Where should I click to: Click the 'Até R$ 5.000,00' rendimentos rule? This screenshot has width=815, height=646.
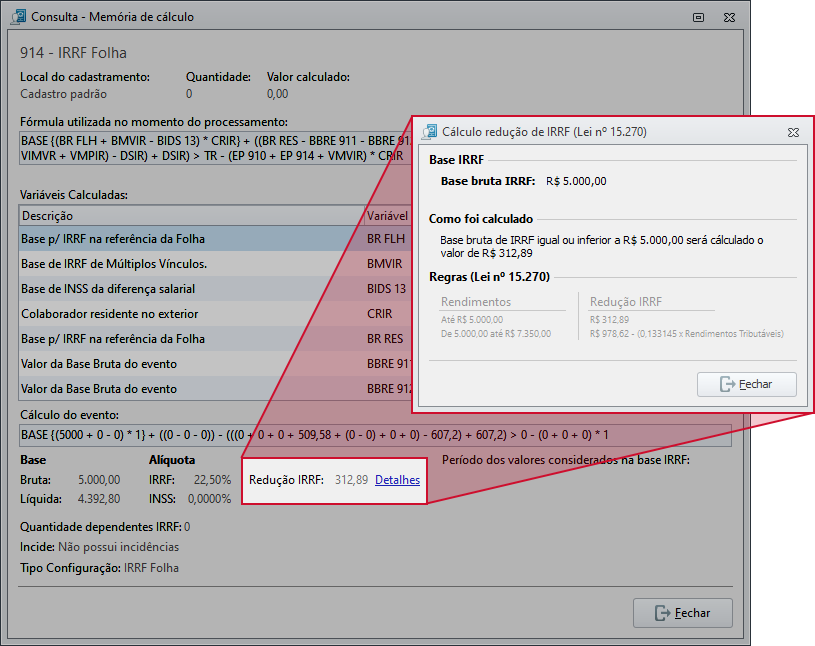coord(472,320)
